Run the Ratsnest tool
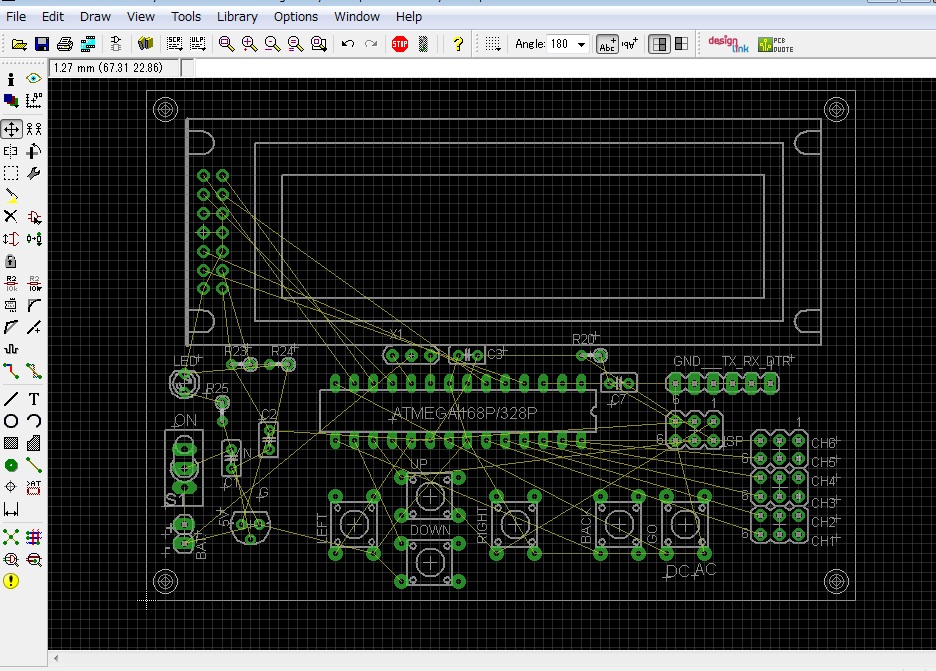This screenshot has width=936, height=671. click(x=11, y=537)
